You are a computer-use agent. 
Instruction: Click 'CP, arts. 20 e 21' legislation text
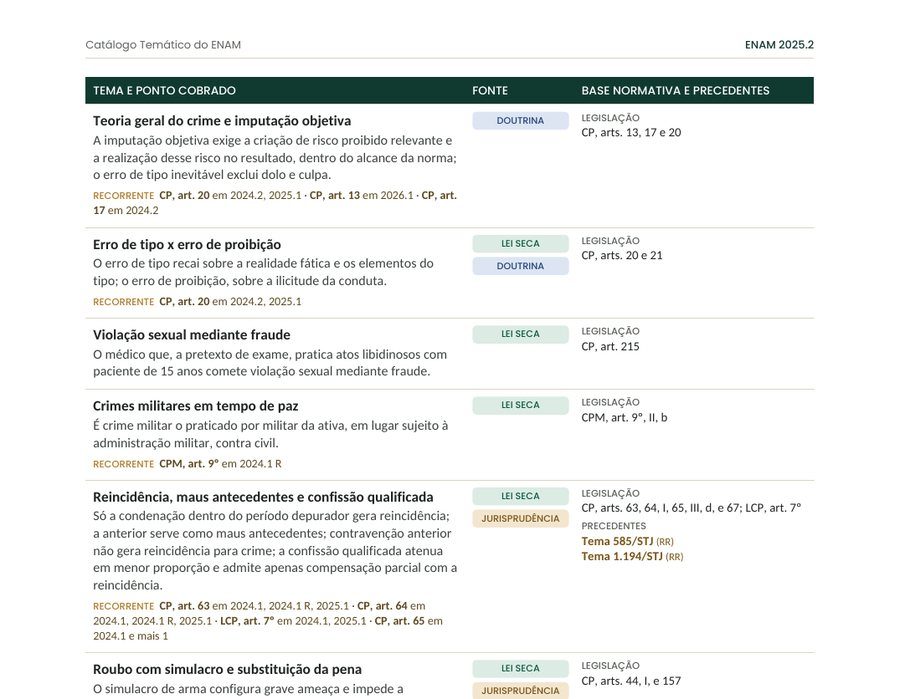coord(622,255)
